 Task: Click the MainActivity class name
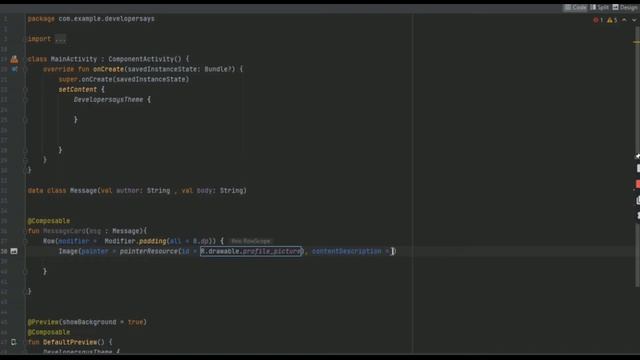coord(74,59)
